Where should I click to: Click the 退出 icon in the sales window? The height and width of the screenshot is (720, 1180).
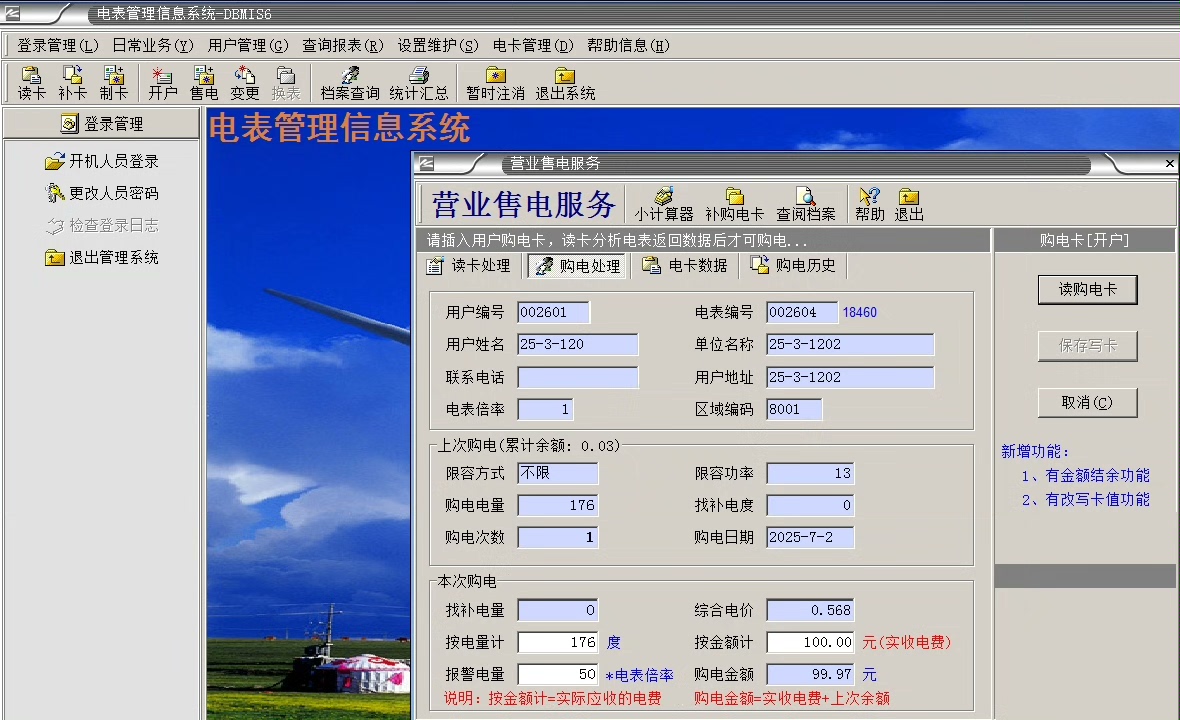[909, 204]
